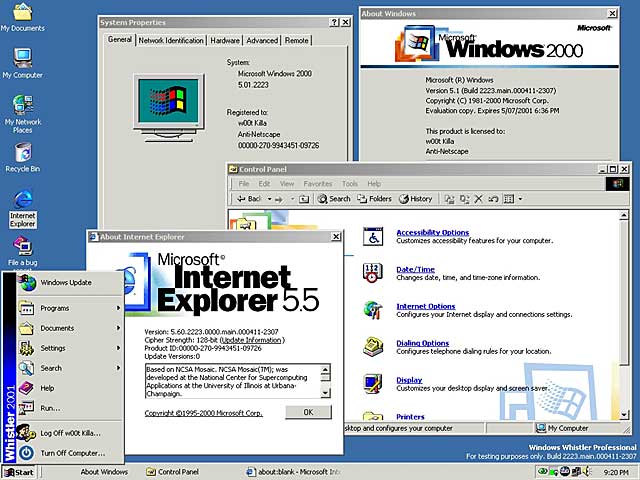640x480 pixels.
Task: Open Copyright 1995-2000 Microsoft Corp. link
Action: [x=204, y=413]
